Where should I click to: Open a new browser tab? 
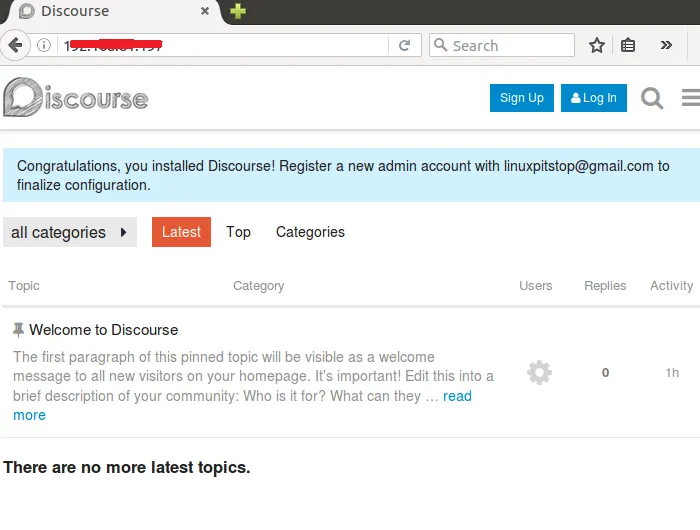coord(237,12)
